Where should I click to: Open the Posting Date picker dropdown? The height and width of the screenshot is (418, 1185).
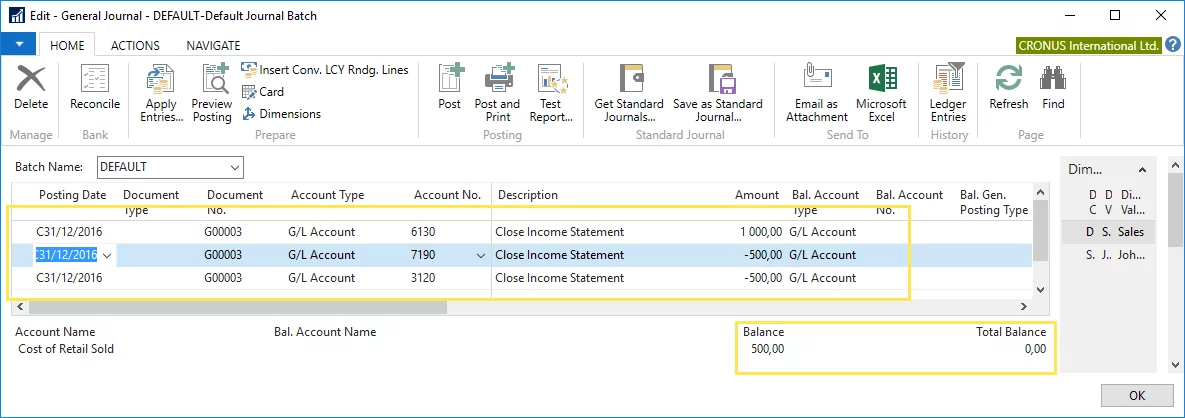pyautogui.click(x=107, y=255)
